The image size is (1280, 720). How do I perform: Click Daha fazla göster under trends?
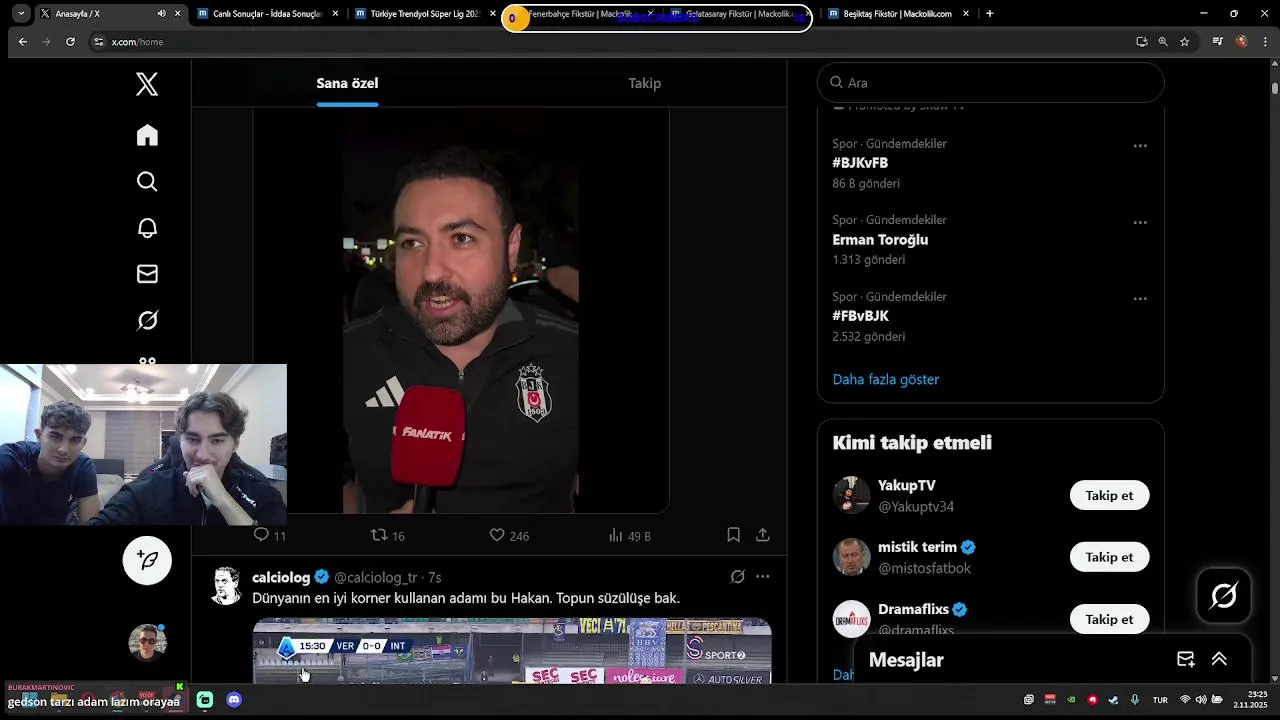click(x=886, y=379)
